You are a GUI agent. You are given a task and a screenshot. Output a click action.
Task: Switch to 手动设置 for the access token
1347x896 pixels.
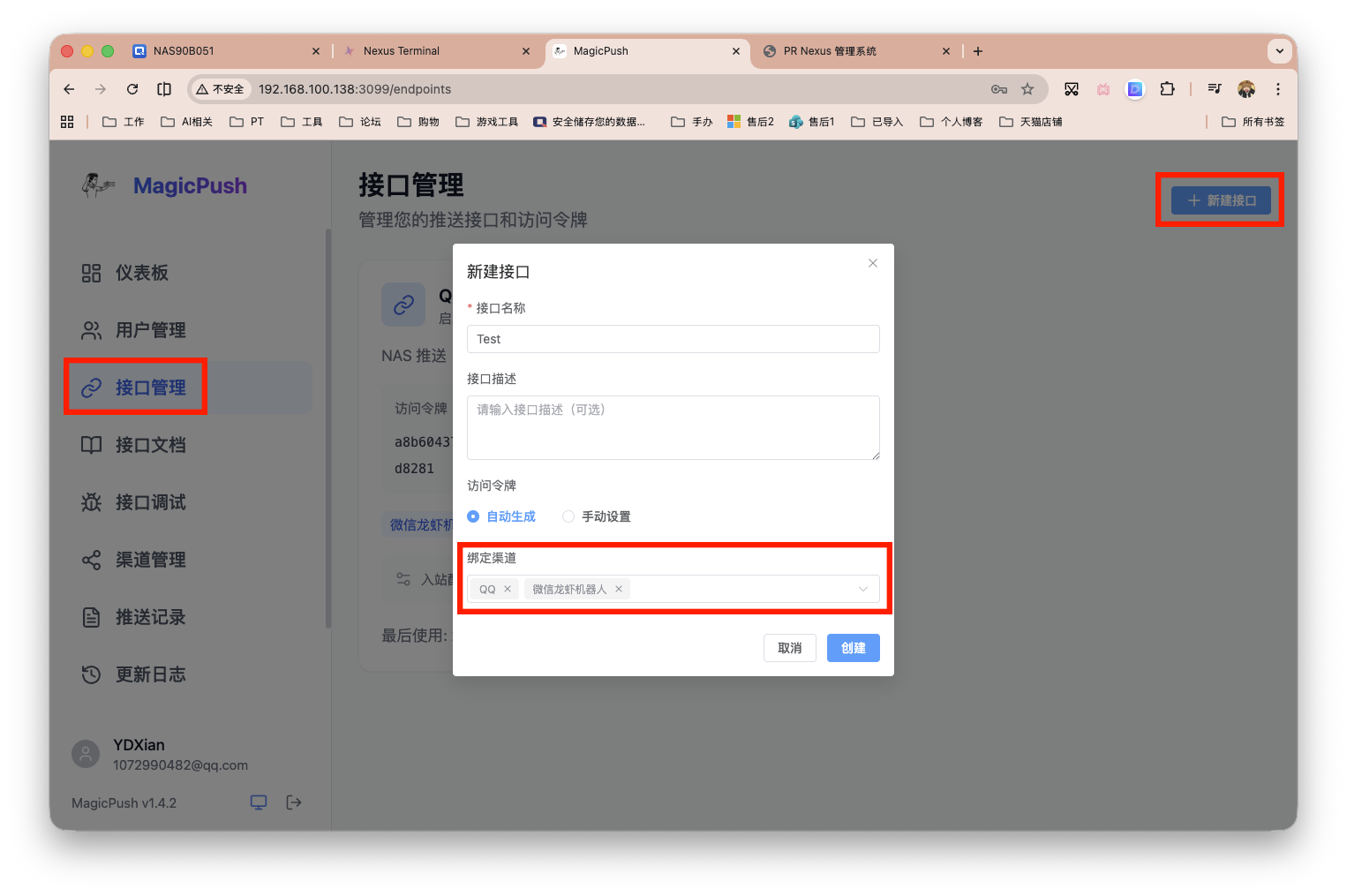click(568, 516)
